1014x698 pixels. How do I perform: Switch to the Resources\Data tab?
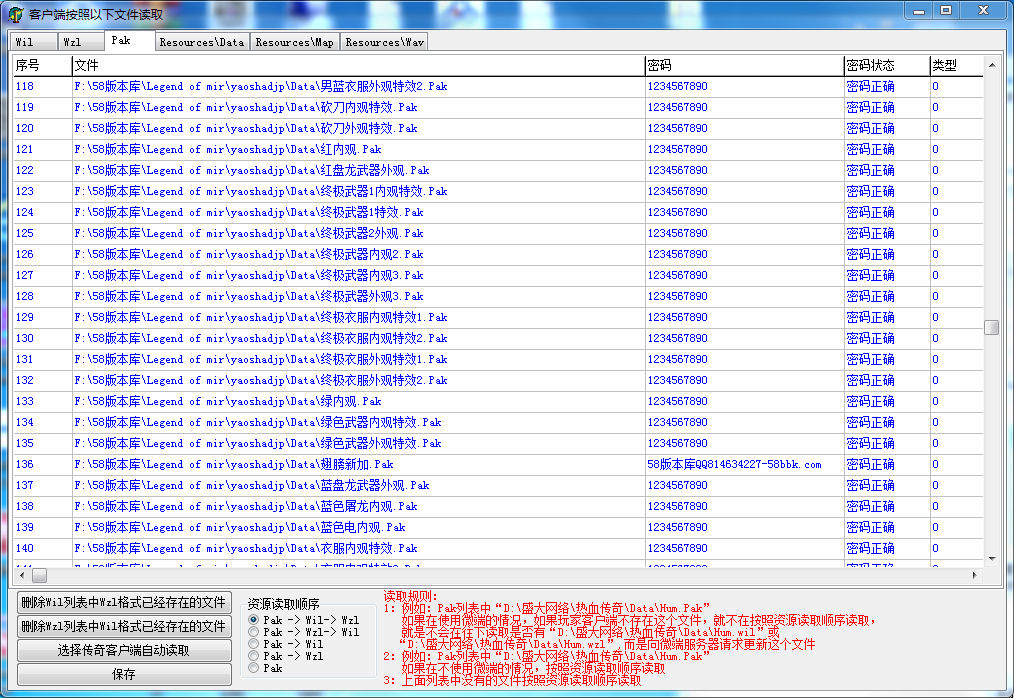tap(201, 42)
